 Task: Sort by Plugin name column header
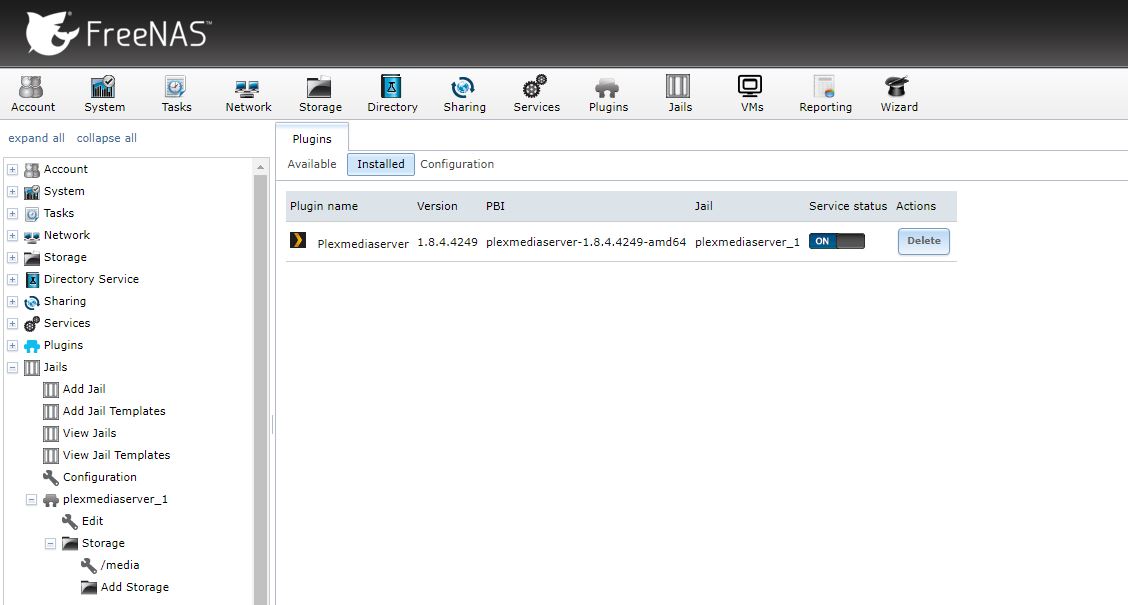click(324, 206)
